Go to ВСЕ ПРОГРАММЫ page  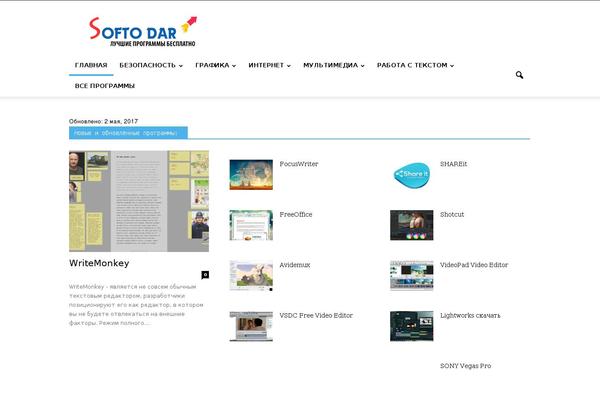(x=105, y=86)
